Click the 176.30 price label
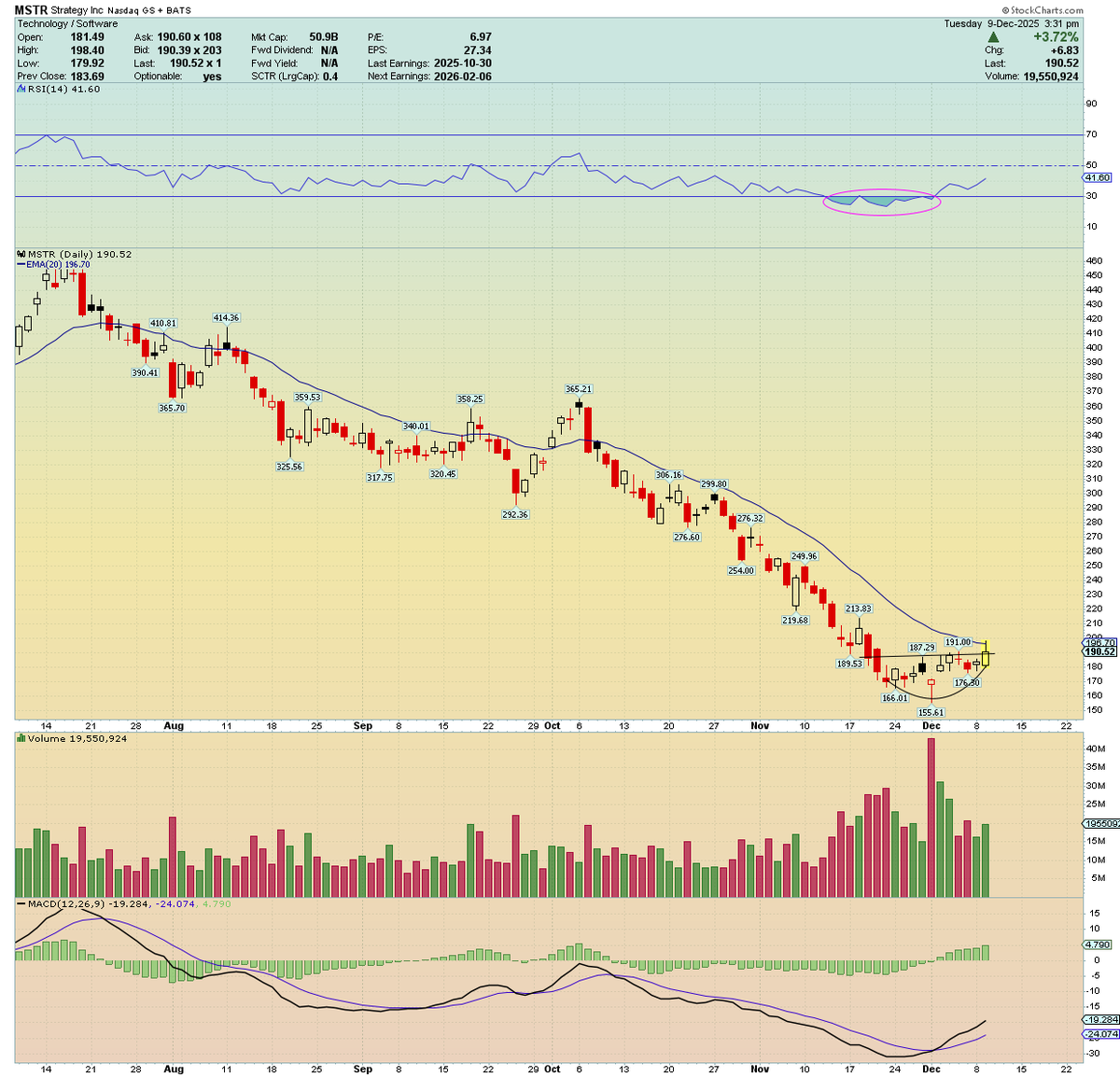The height and width of the screenshot is (1077, 1120). tap(967, 683)
